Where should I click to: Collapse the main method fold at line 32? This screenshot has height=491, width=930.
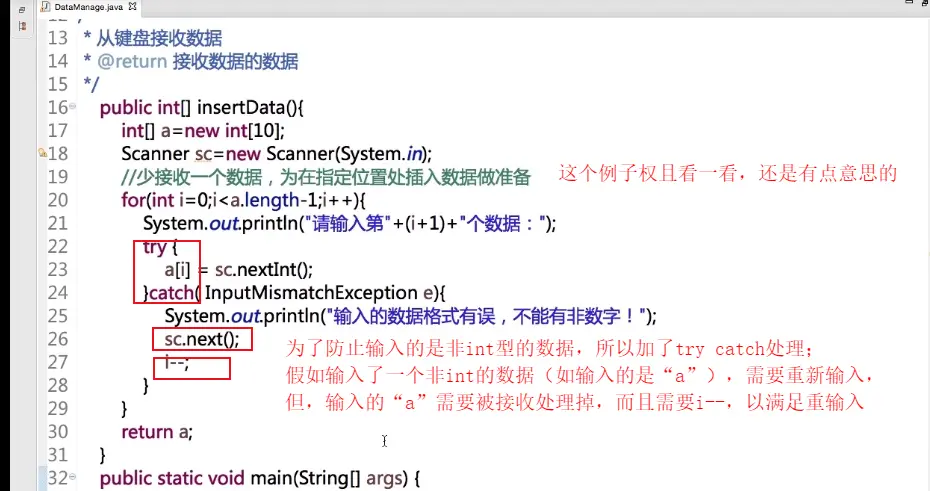pyautogui.click(x=72, y=476)
